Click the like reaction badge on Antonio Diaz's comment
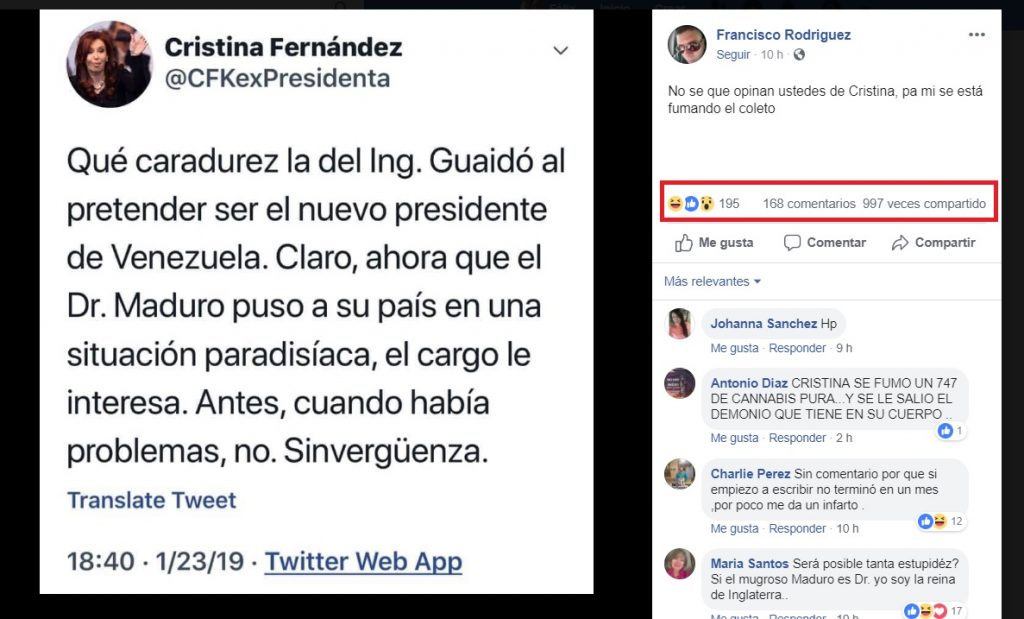 (950, 431)
